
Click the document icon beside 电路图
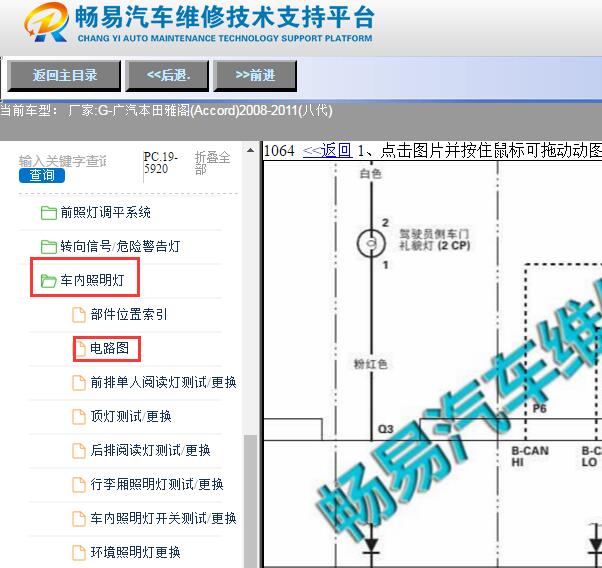(x=80, y=349)
